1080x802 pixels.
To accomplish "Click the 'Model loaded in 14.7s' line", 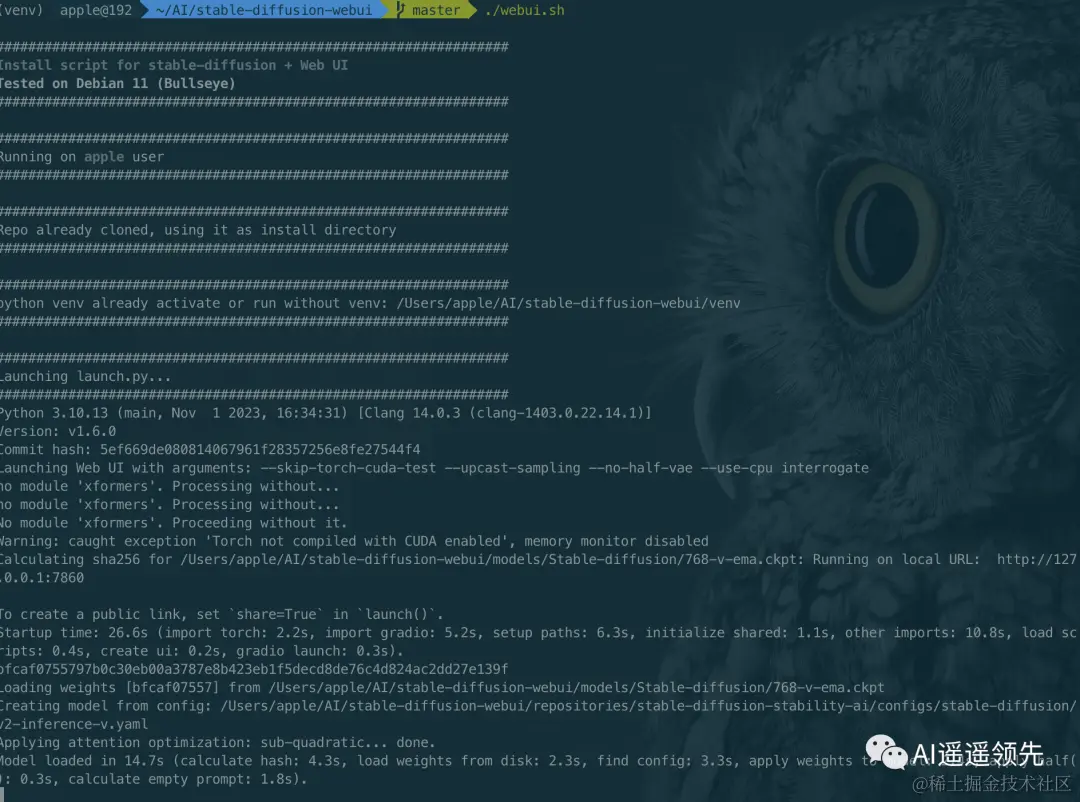I will coord(539,761).
